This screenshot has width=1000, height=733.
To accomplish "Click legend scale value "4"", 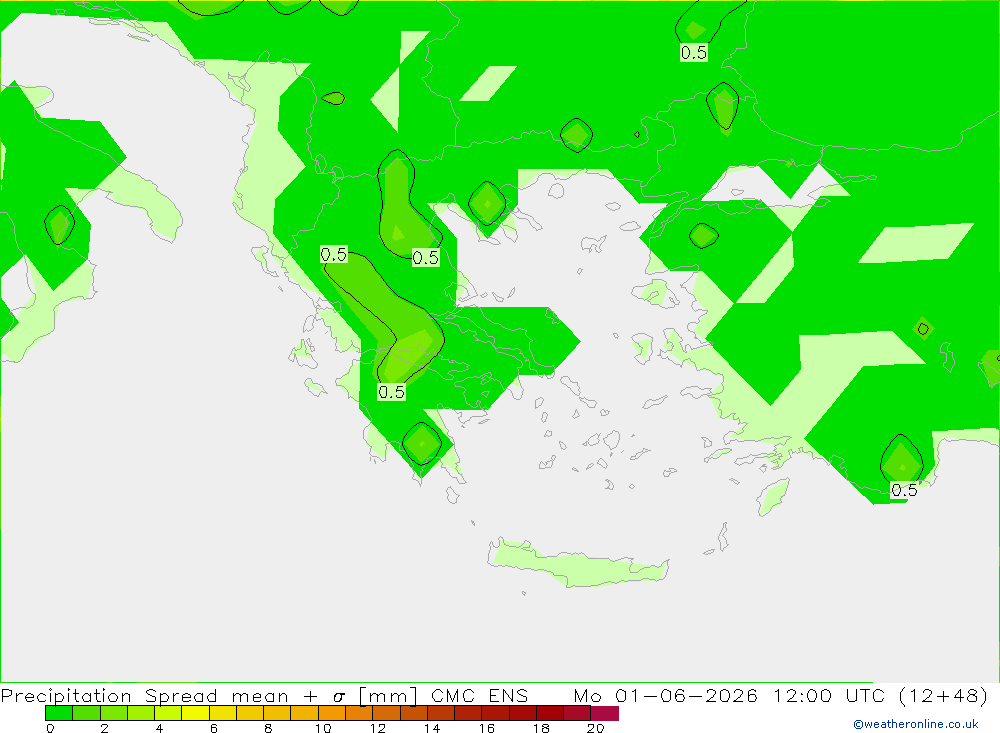I will (159, 728).
